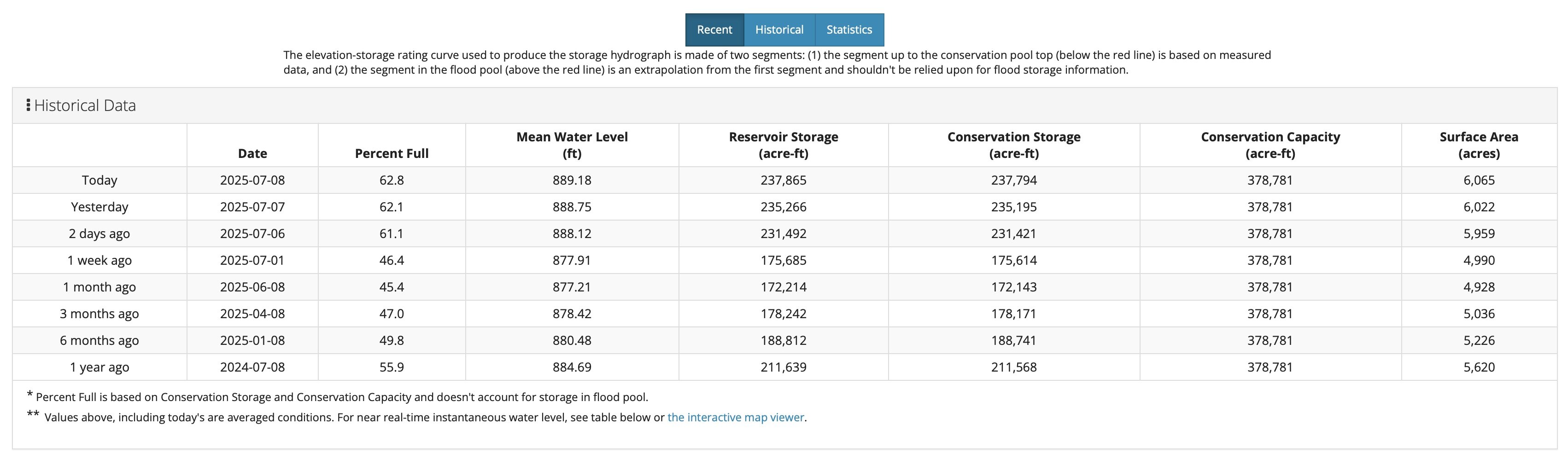
Task: Click percent full value 46.4
Action: click(392, 261)
